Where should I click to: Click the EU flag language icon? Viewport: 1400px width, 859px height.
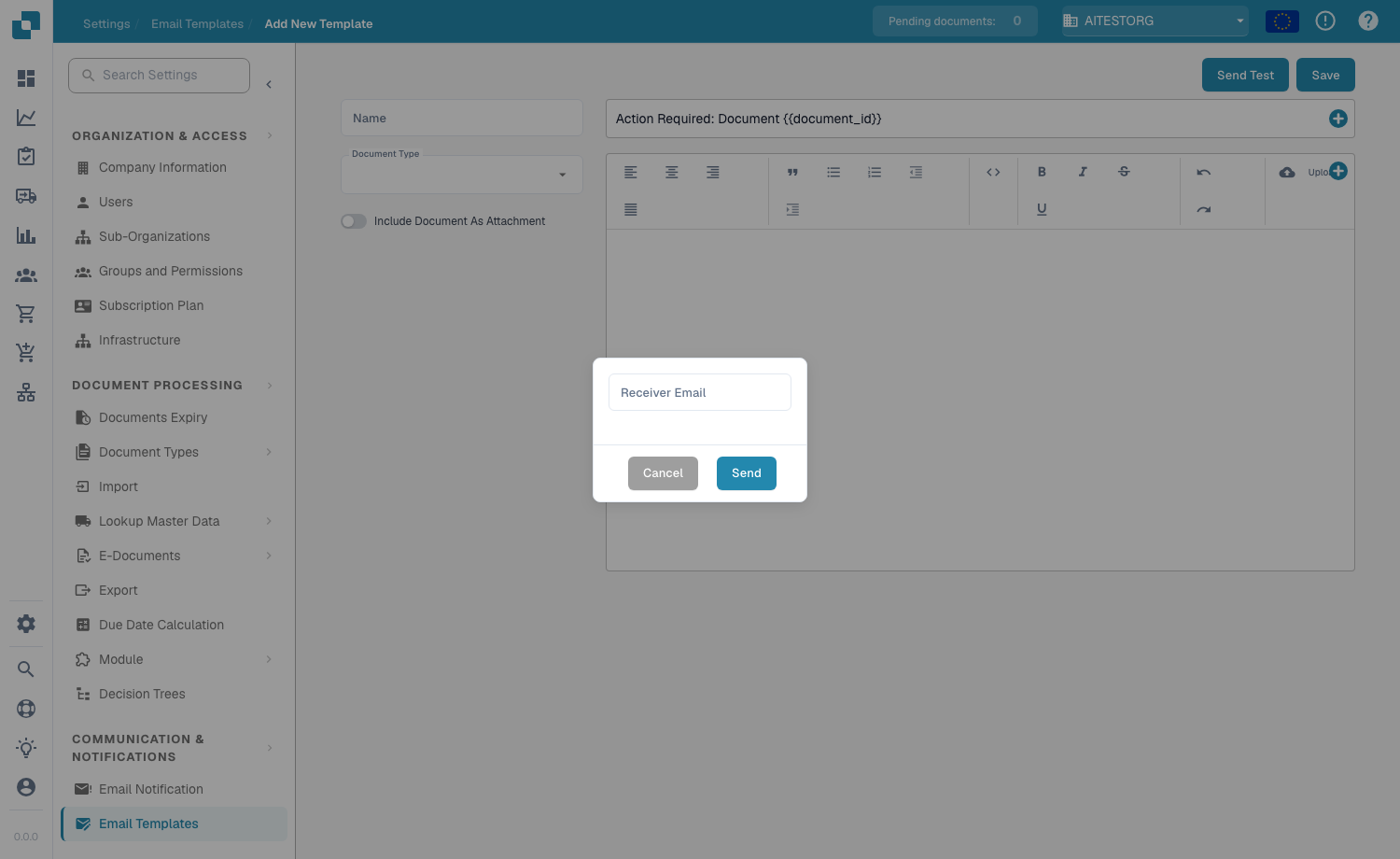pos(1282,21)
